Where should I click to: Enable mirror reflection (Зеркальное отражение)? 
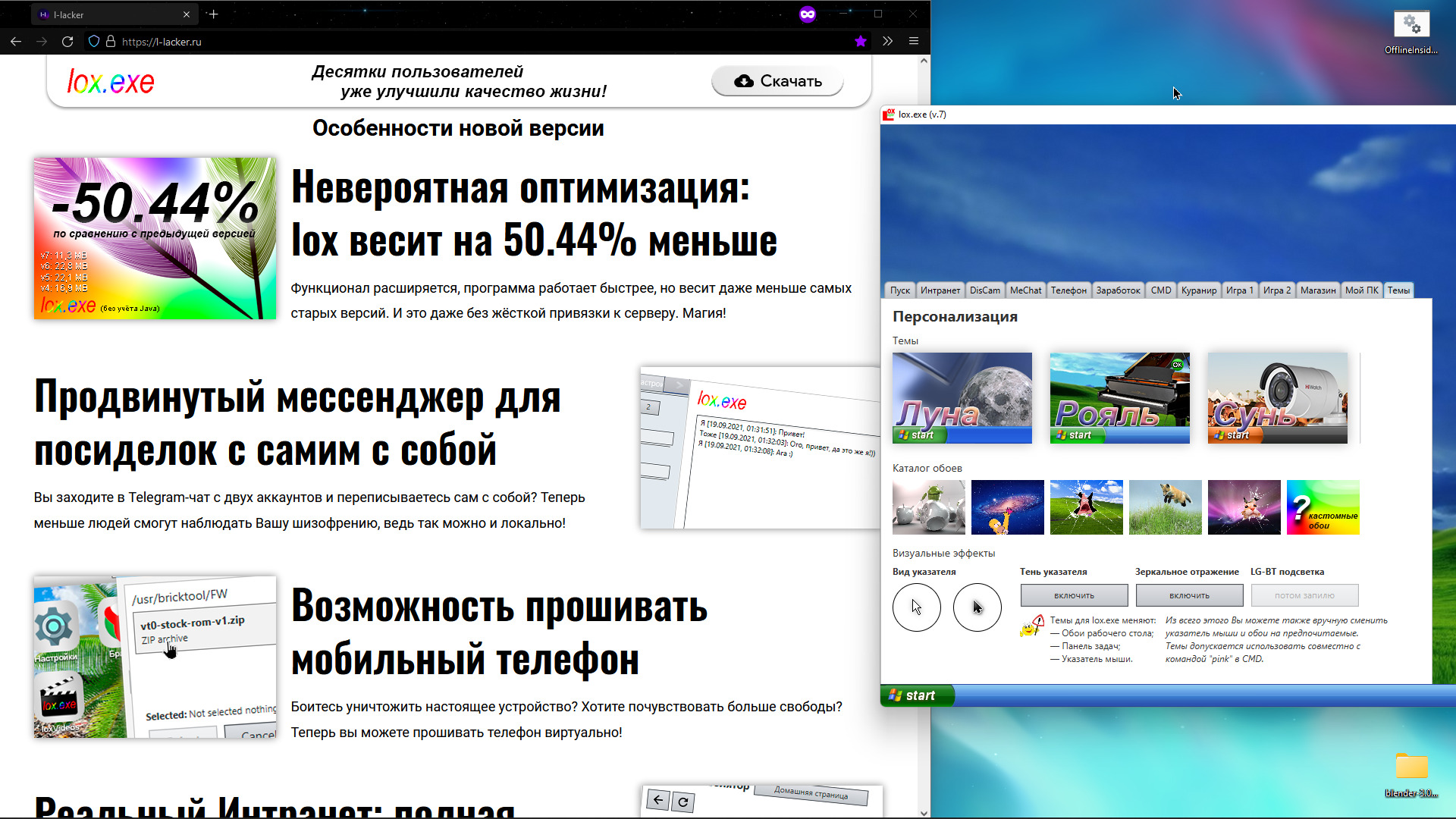pyautogui.click(x=1189, y=595)
